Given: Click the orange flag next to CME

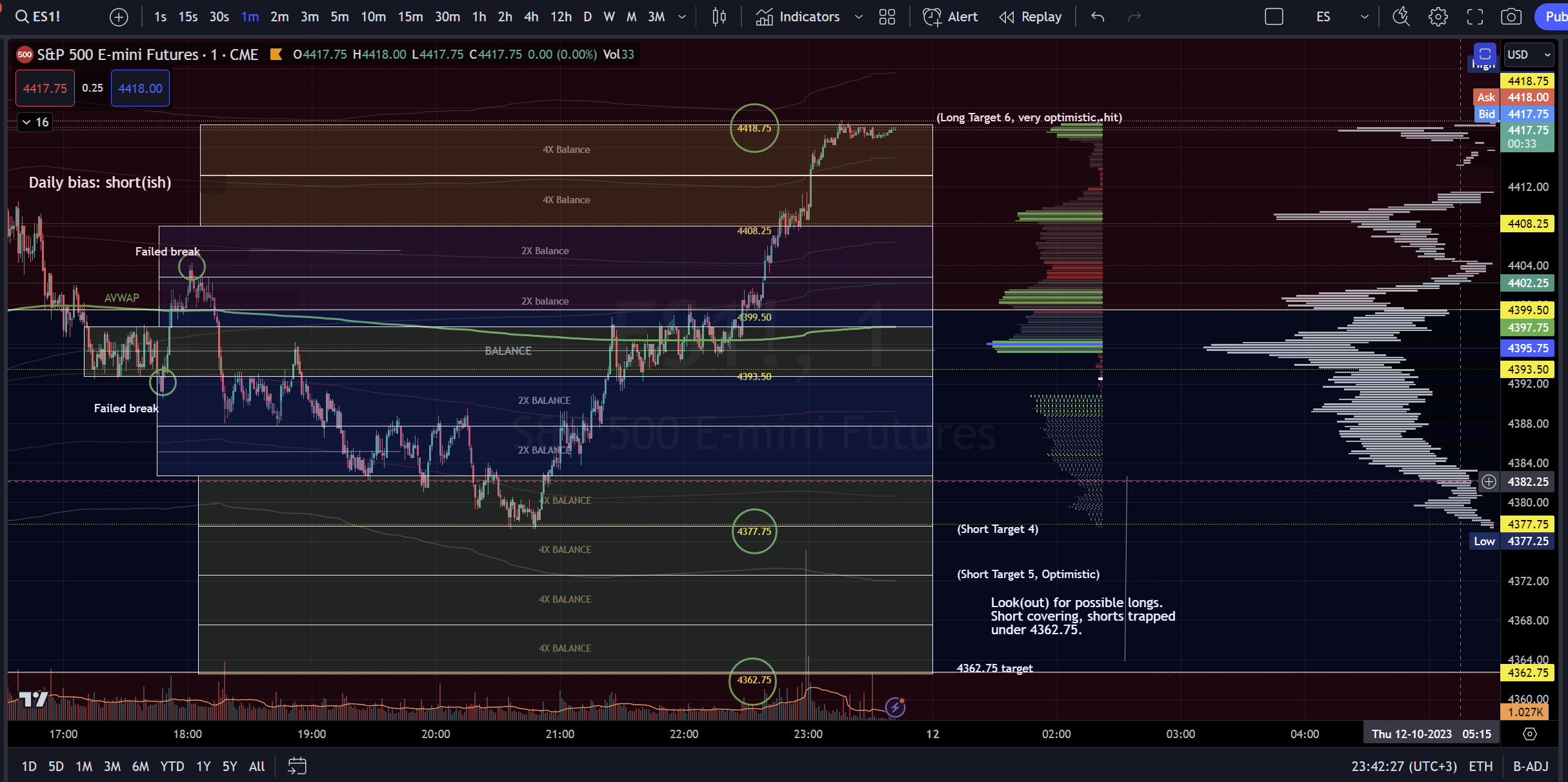Looking at the screenshot, I should [276, 55].
